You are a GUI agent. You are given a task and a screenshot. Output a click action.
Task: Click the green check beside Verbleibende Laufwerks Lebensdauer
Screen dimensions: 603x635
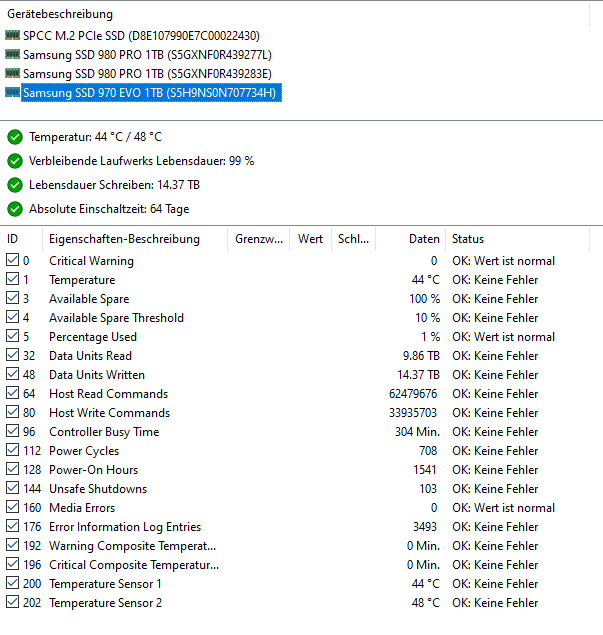tap(15, 161)
